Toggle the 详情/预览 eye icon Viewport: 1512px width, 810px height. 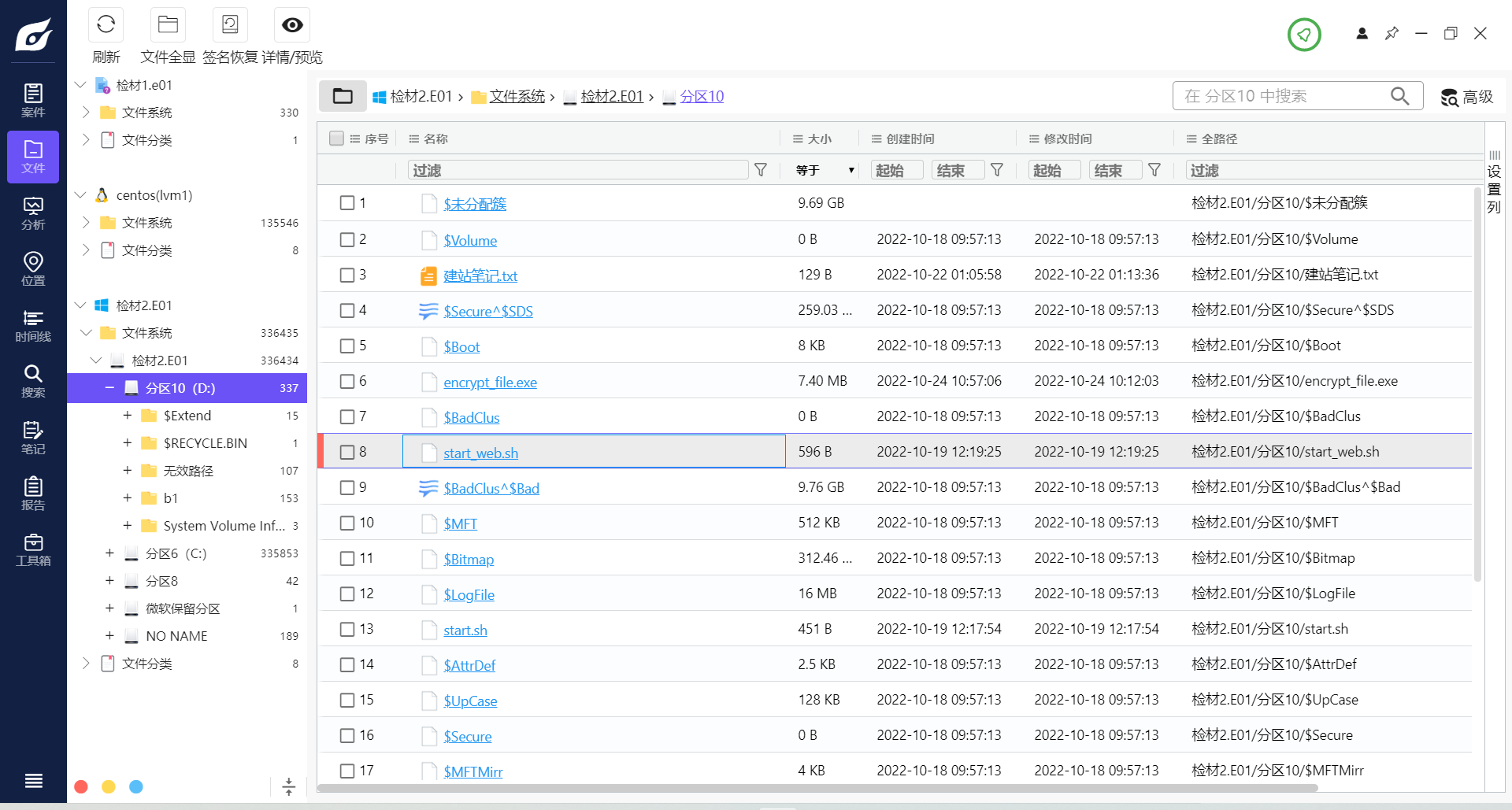[292, 25]
